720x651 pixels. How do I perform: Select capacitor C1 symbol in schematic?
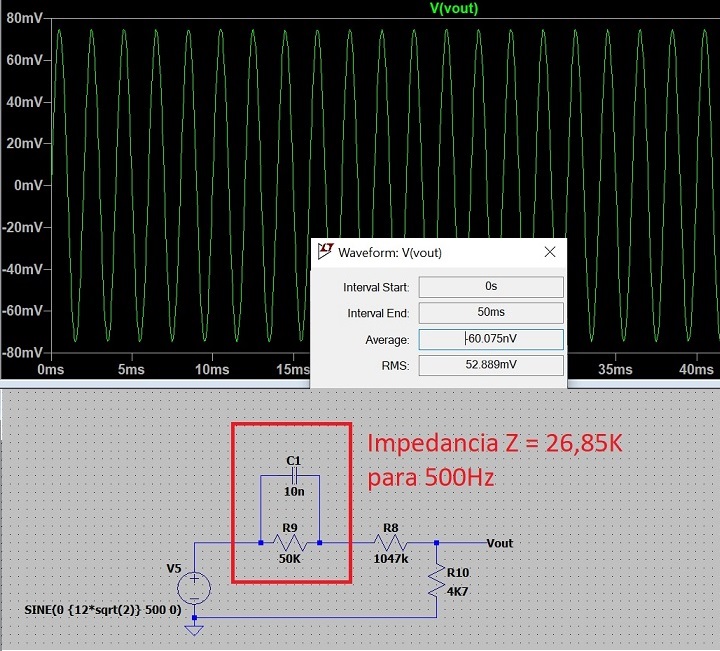(x=294, y=476)
